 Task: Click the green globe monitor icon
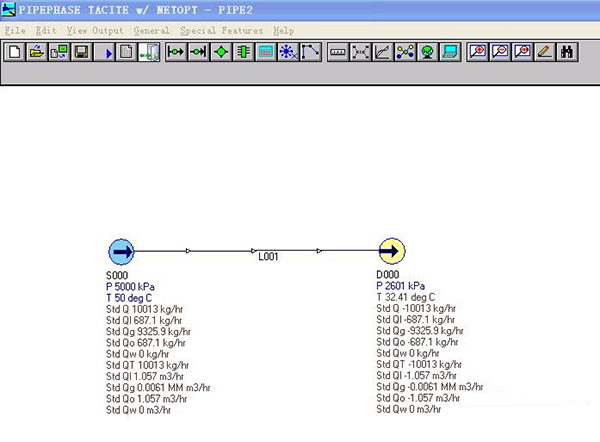click(428, 52)
